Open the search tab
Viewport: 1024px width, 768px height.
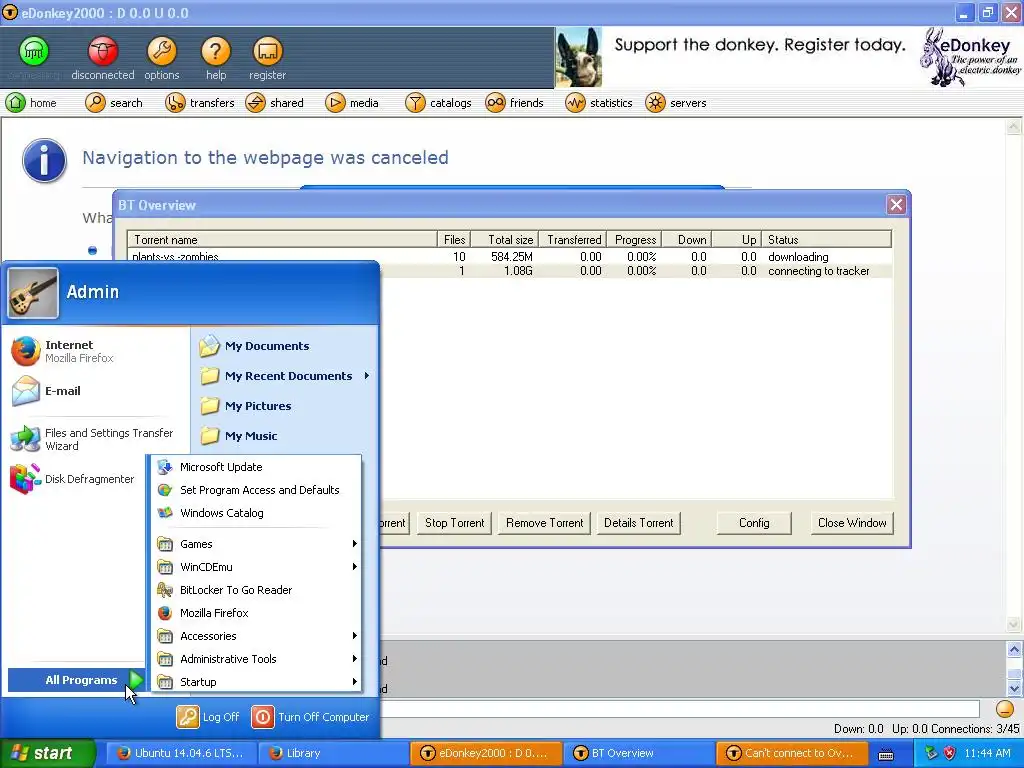pos(114,103)
